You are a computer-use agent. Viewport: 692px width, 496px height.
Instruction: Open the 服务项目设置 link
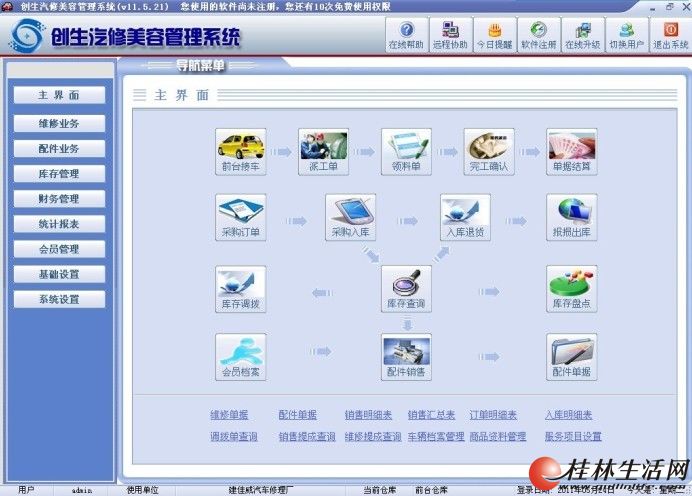pos(573,437)
